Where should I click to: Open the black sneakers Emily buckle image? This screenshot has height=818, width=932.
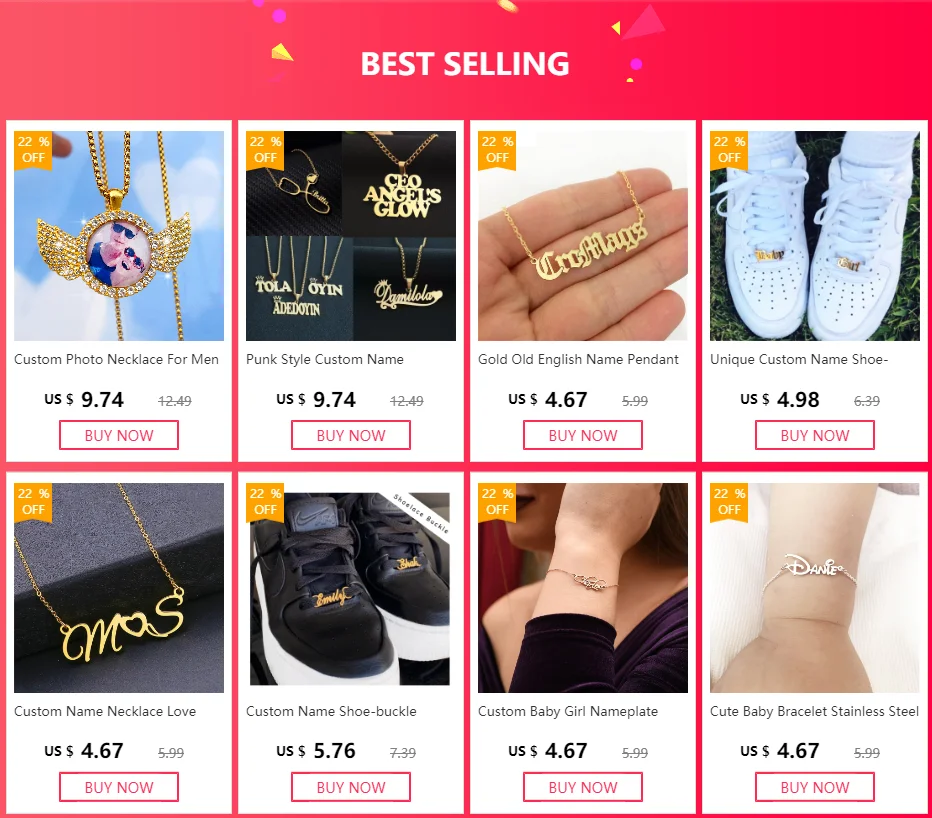click(351, 588)
